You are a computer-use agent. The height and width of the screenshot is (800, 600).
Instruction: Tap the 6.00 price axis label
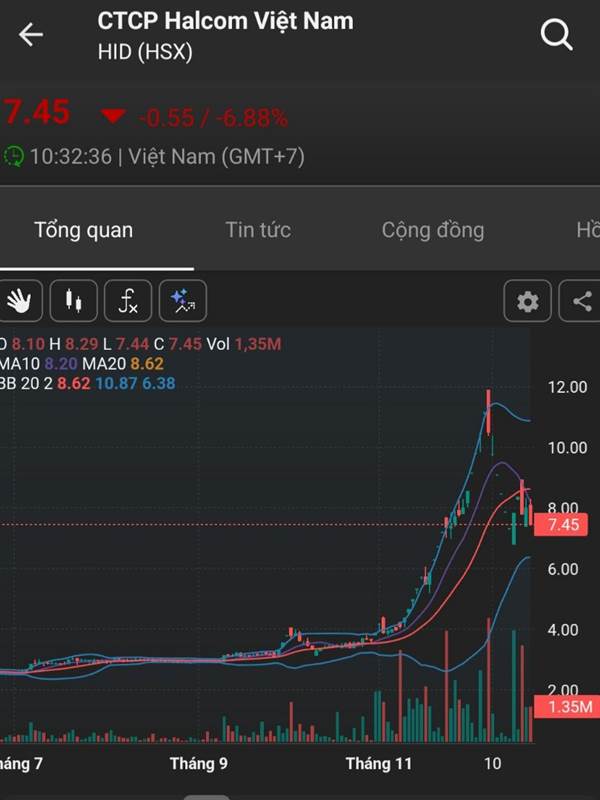pos(563,569)
